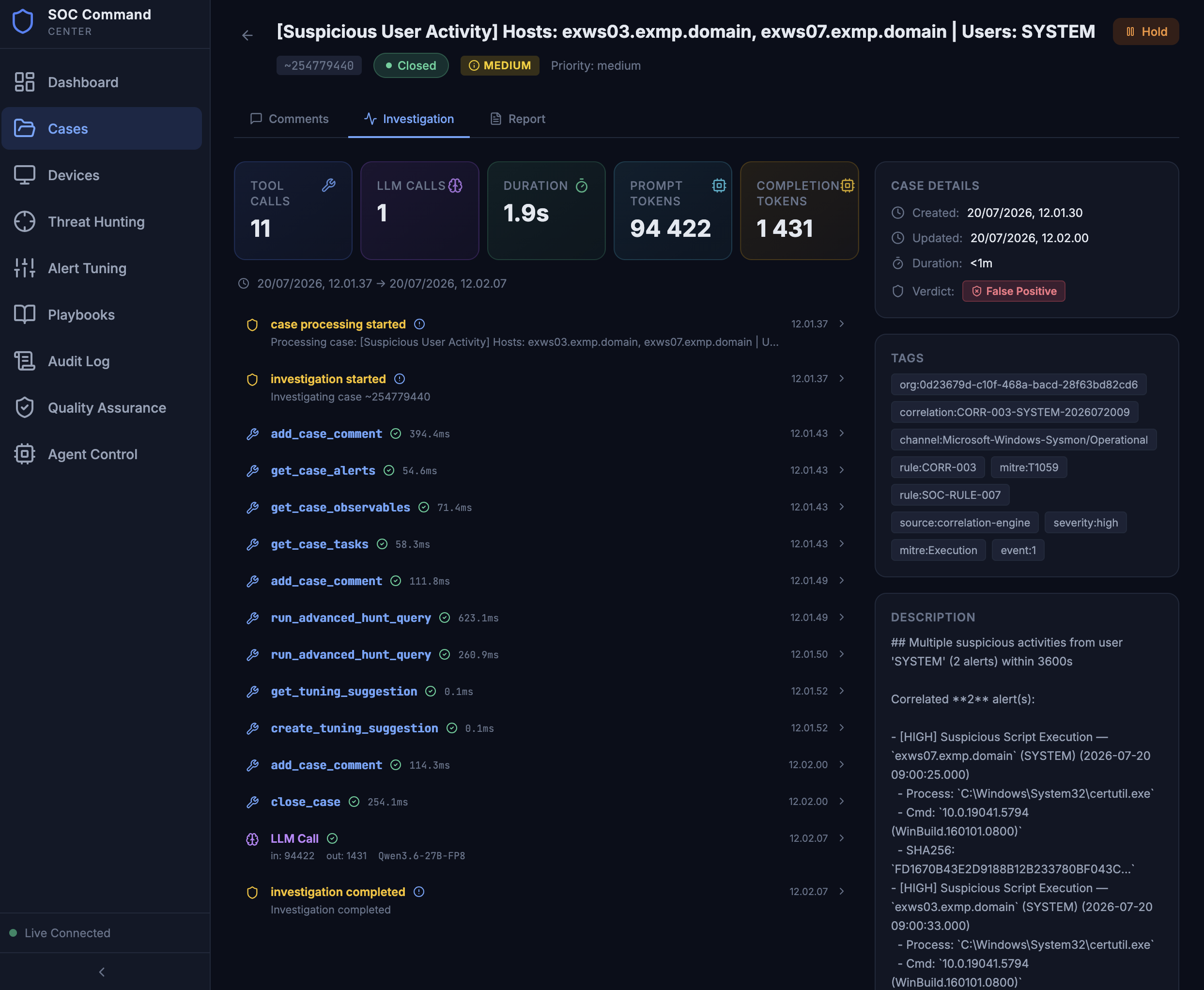Click the MEDIUM severity badge
Viewport: 1204px width, 990px height.
click(x=500, y=65)
